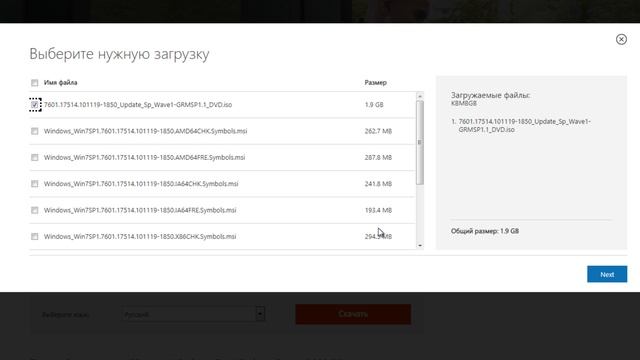The width and height of the screenshot is (640, 360).
Task: Click the IA64CHK.Symbols.msi file name
Action: [x=141, y=184]
